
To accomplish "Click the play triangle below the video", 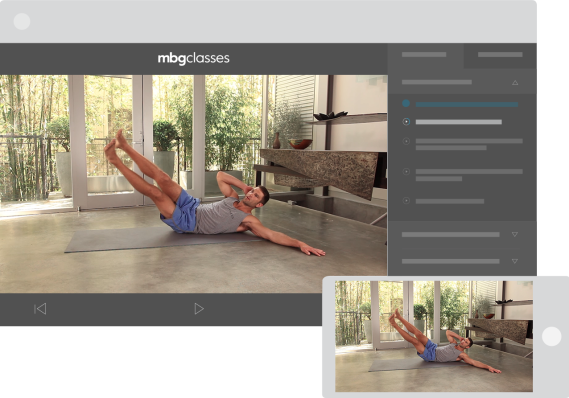I will (199, 309).
